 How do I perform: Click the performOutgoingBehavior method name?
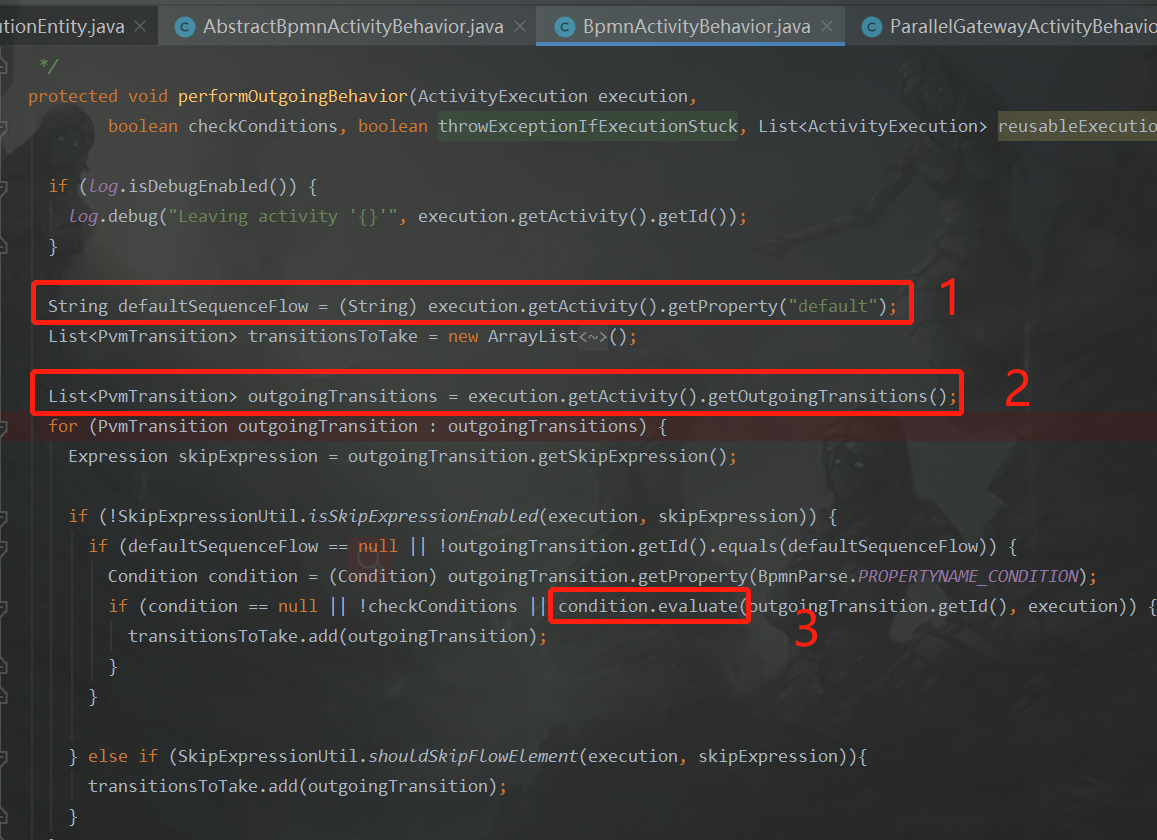point(292,97)
